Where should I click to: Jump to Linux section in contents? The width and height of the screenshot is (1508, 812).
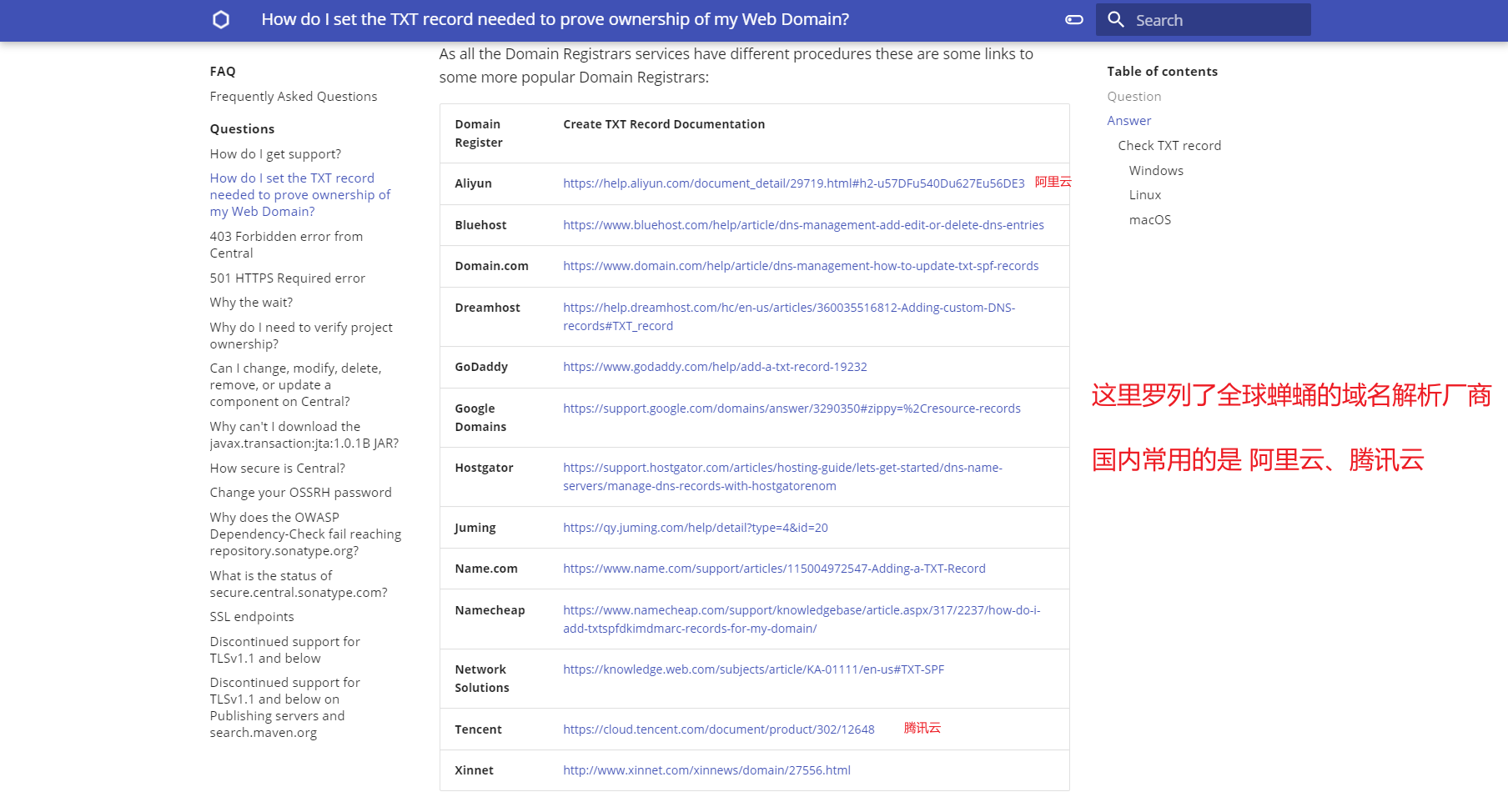pos(1145,195)
